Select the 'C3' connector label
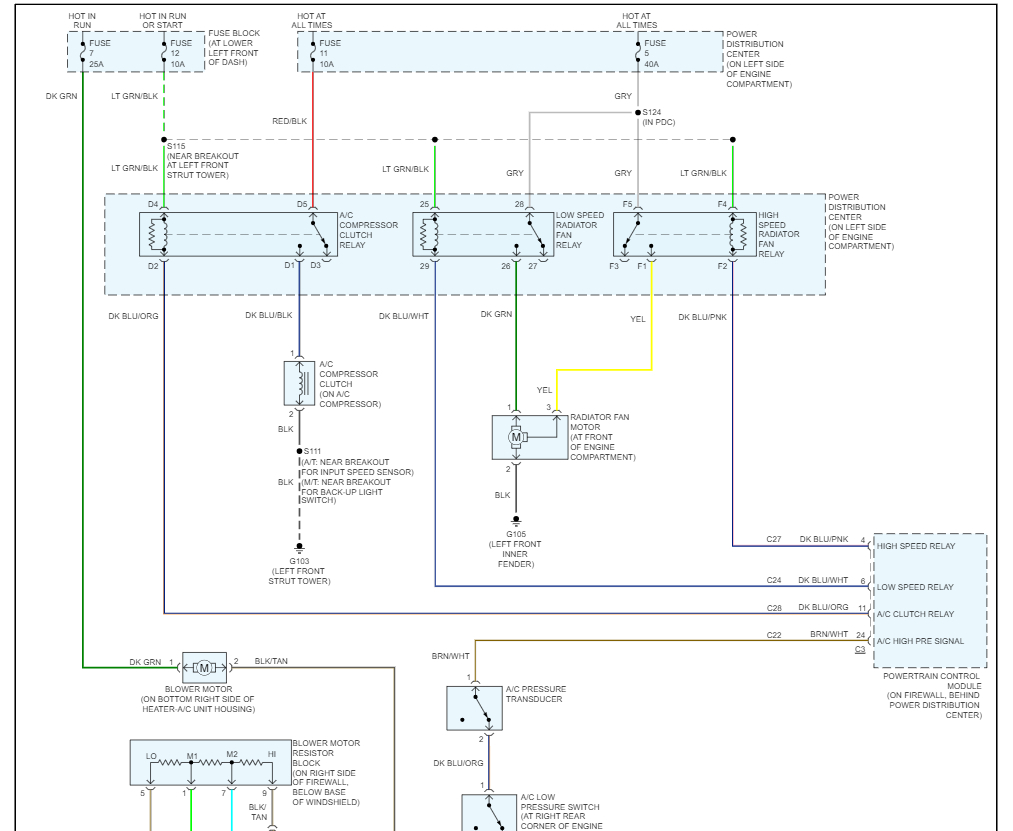Viewport: 1013px width, 831px height. click(x=860, y=649)
